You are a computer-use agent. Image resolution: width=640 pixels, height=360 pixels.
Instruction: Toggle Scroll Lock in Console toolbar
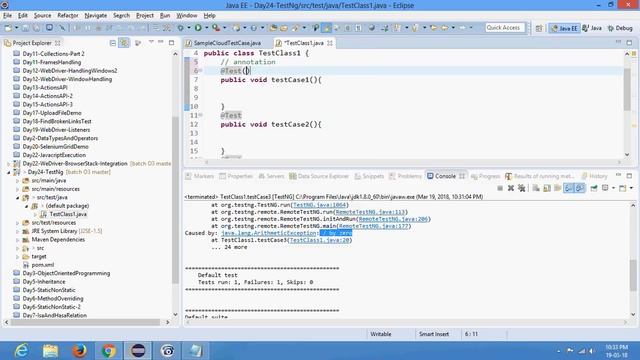click(547, 188)
